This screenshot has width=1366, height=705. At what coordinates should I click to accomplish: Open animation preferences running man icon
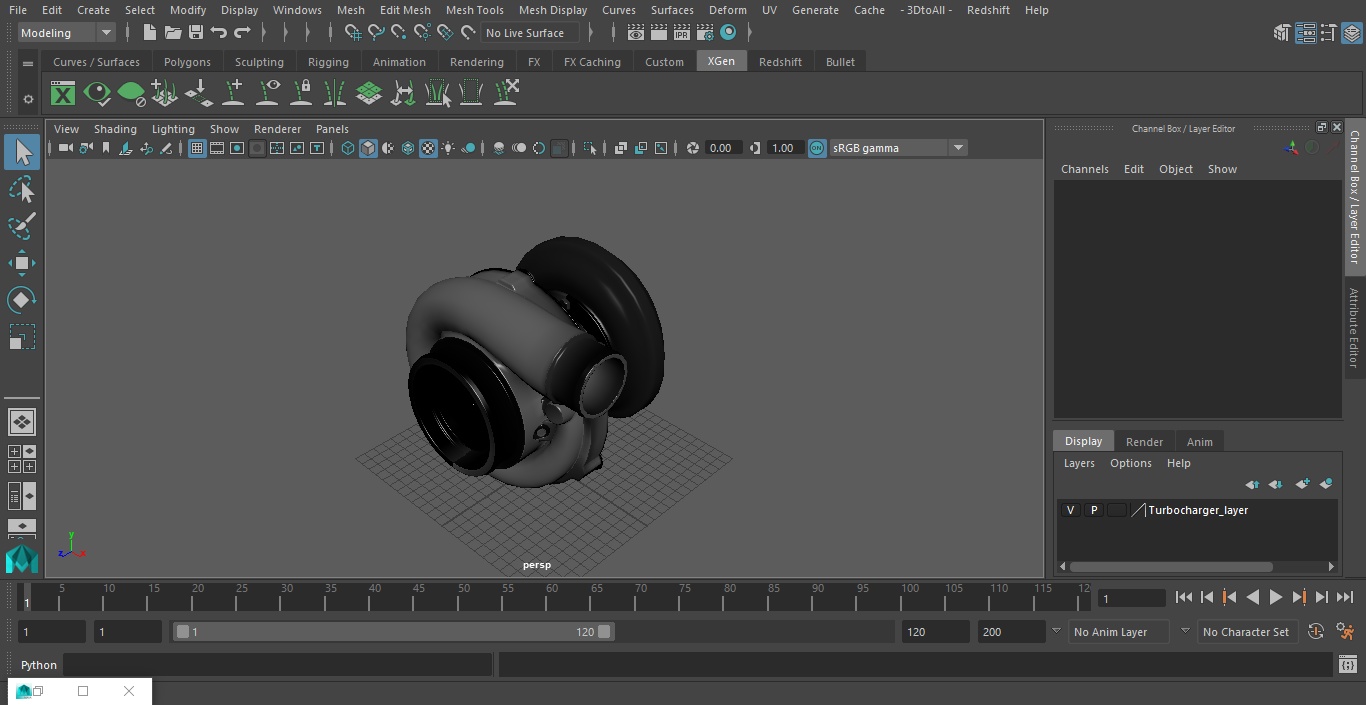coord(1345,632)
